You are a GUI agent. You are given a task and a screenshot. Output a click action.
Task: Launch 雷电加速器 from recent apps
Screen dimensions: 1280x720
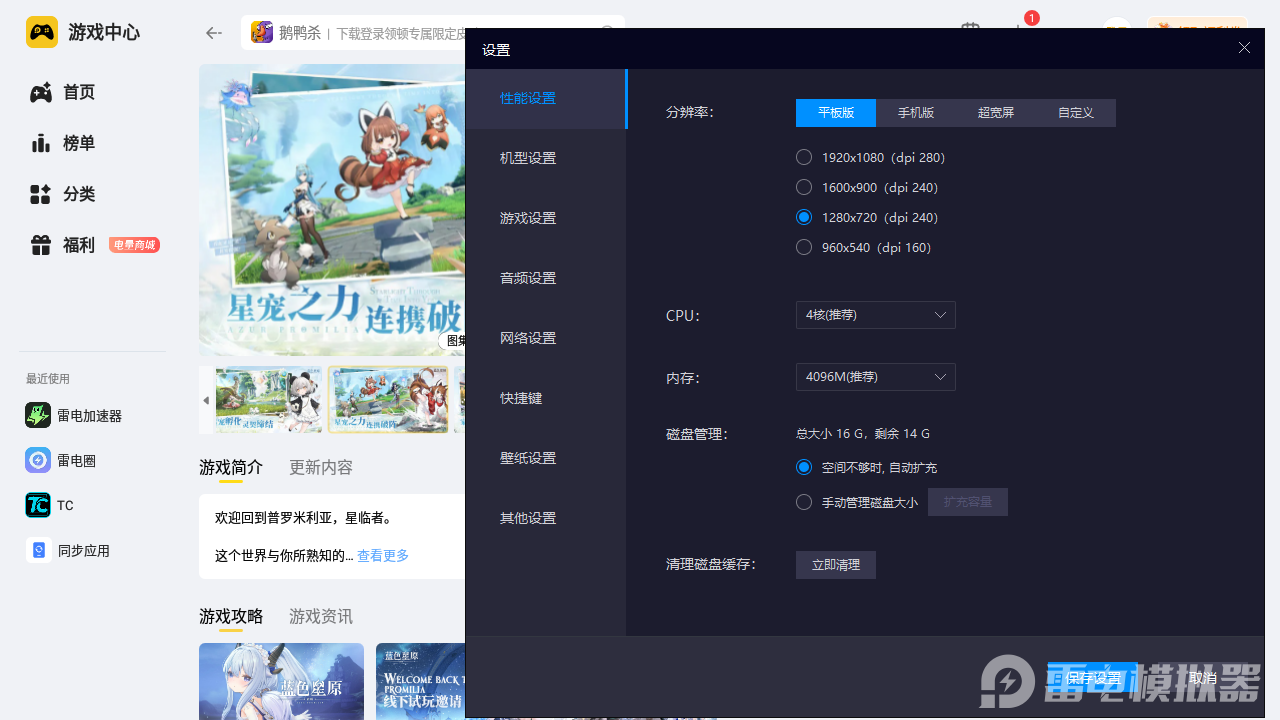coord(38,415)
